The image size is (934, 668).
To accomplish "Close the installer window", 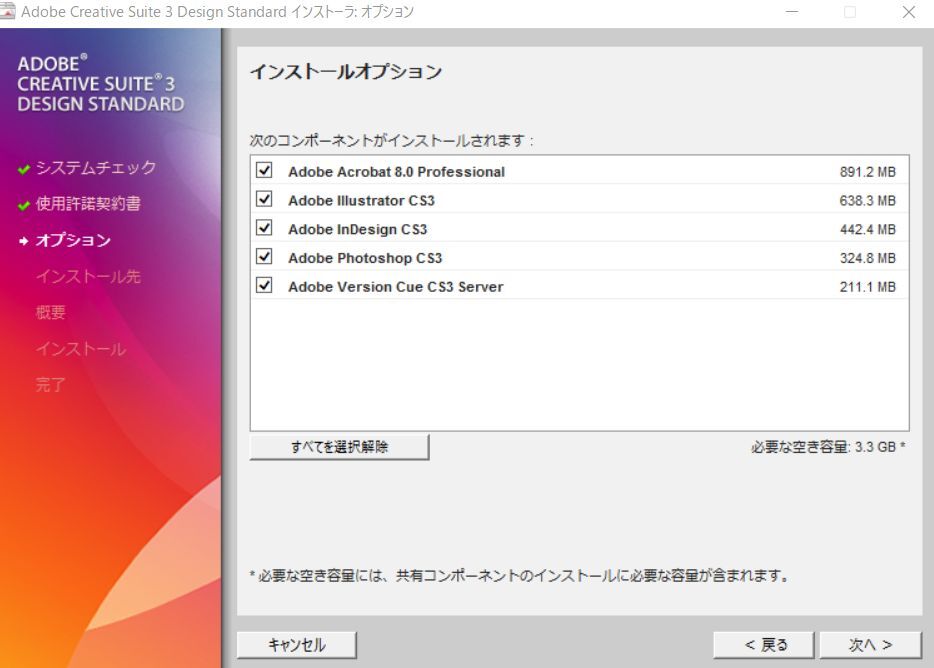I will click(908, 12).
